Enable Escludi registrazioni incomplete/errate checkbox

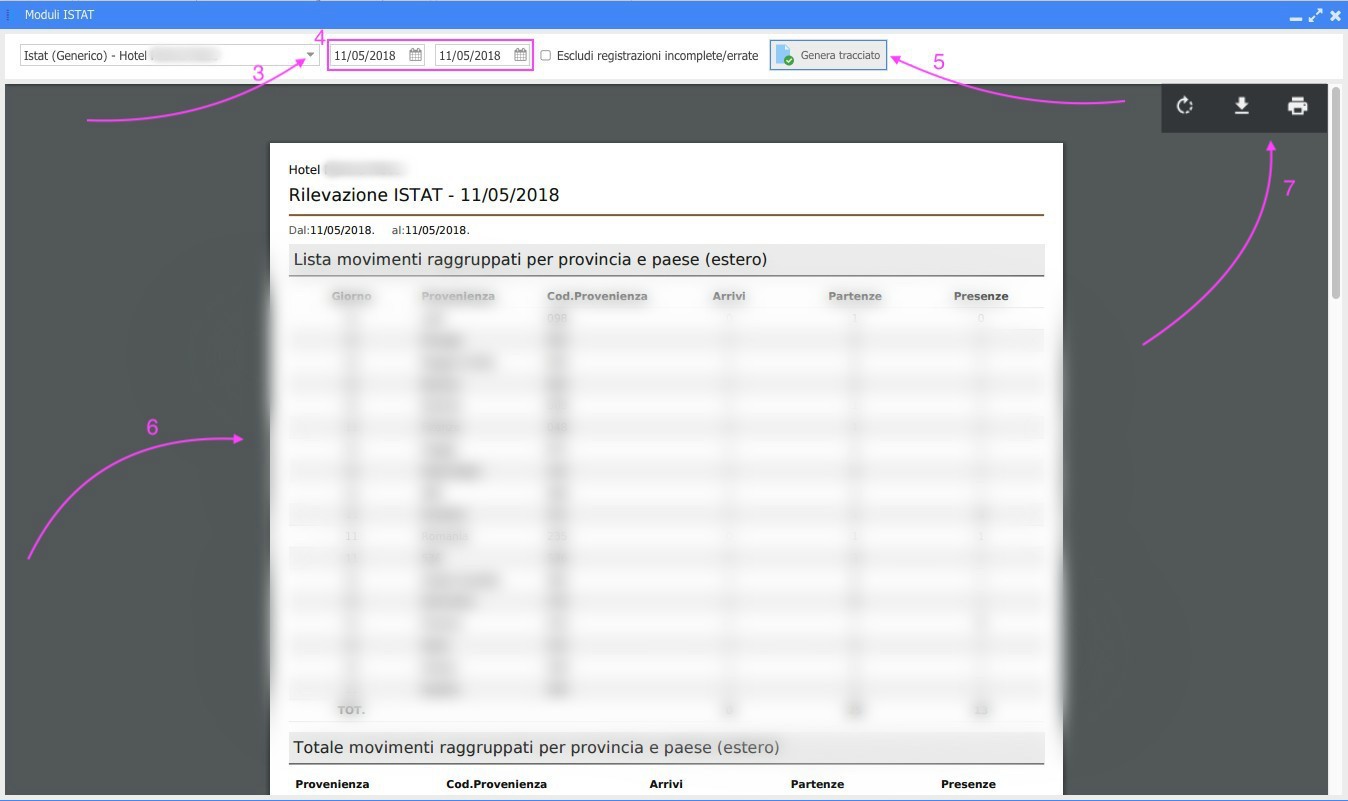pos(545,56)
